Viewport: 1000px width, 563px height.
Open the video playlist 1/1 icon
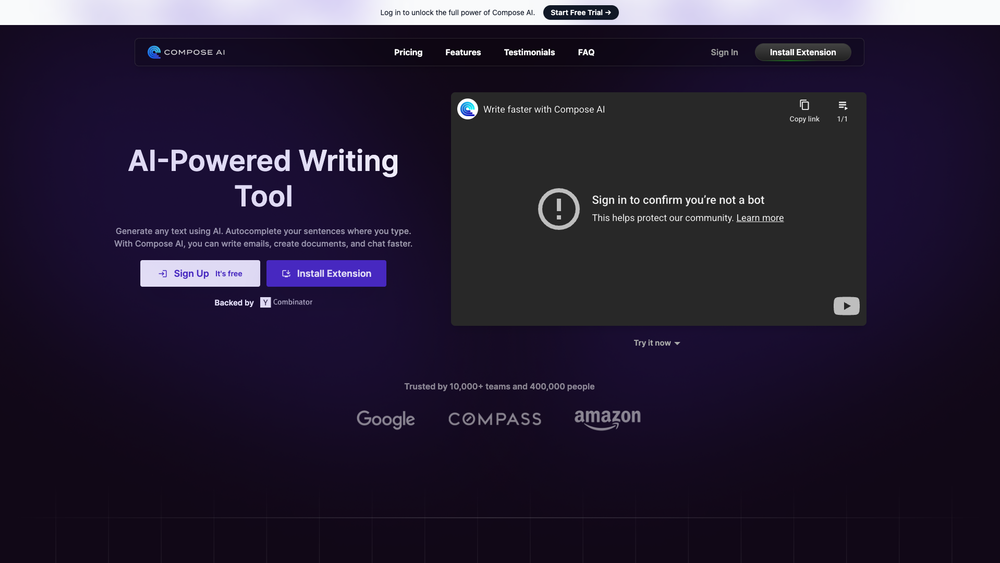[x=842, y=111]
